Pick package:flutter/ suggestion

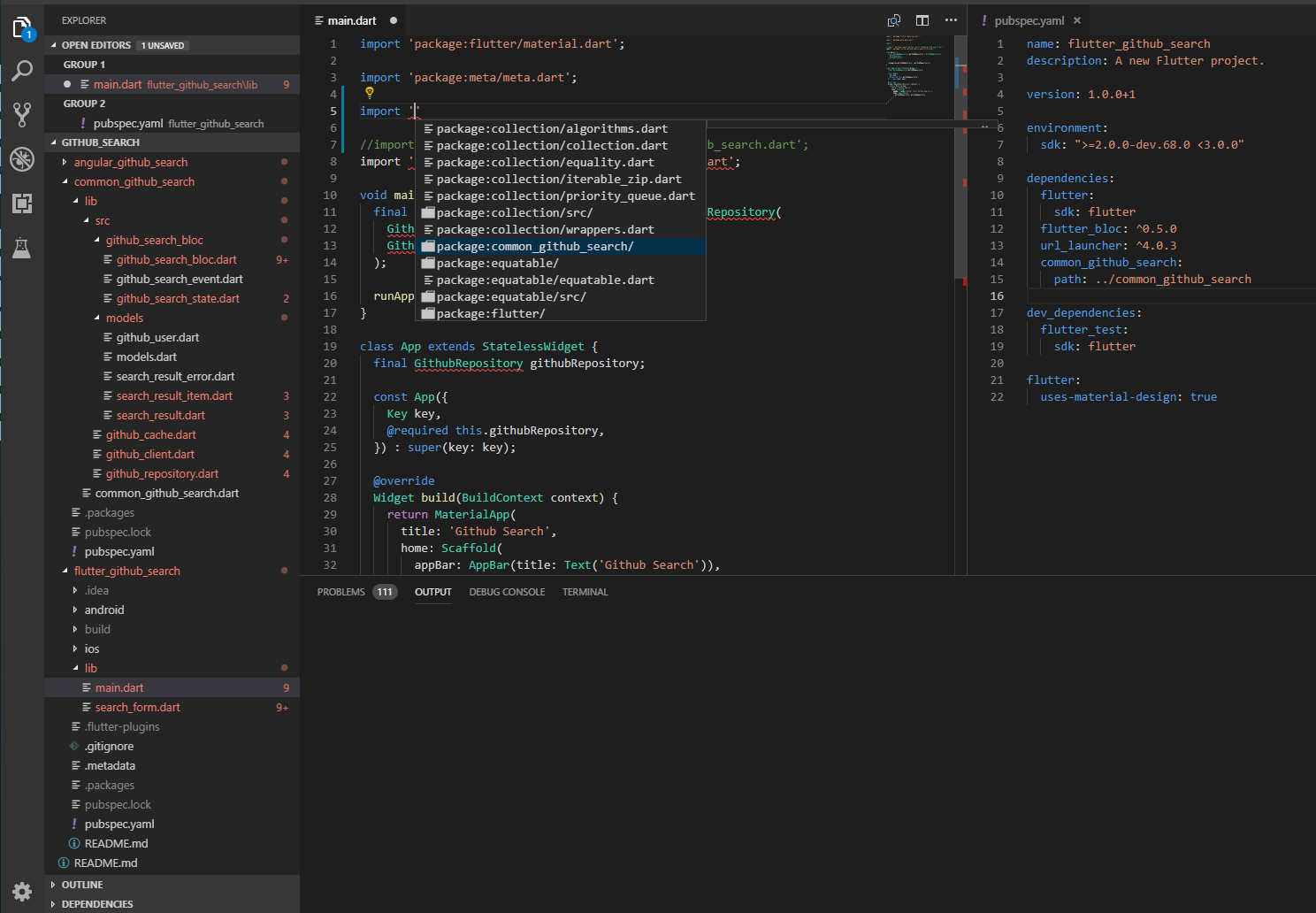pos(561,313)
